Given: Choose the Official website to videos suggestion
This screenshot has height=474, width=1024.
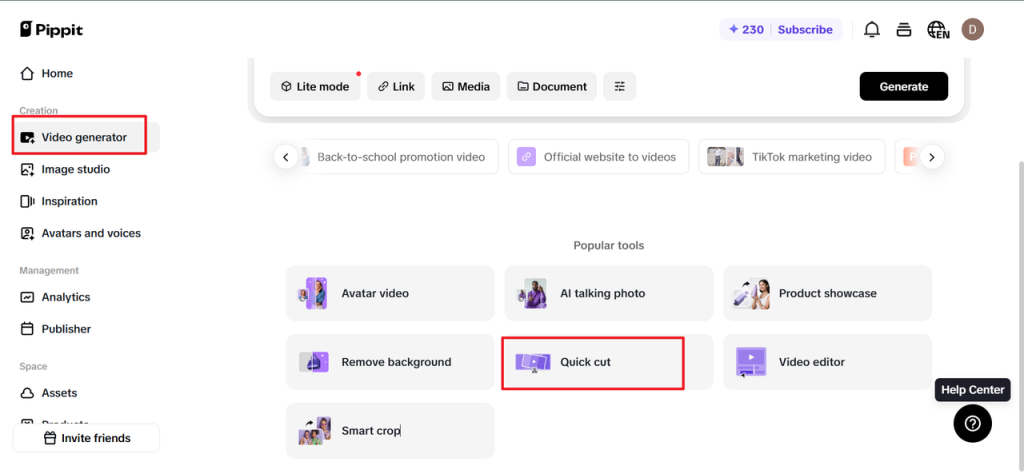Looking at the screenshot, I should click(598, 157).
